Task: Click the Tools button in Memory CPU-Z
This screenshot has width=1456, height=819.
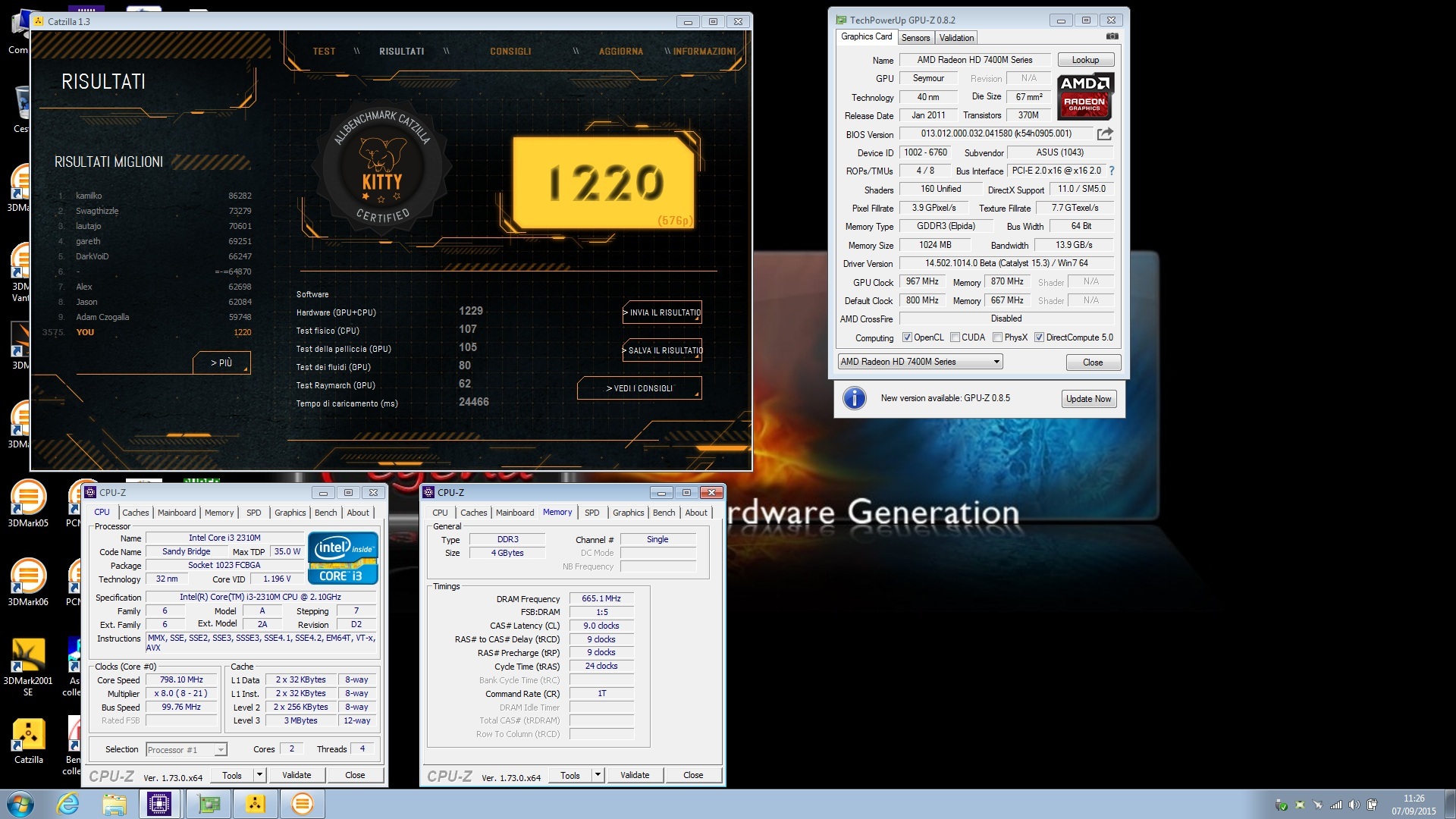Action: 570,775
